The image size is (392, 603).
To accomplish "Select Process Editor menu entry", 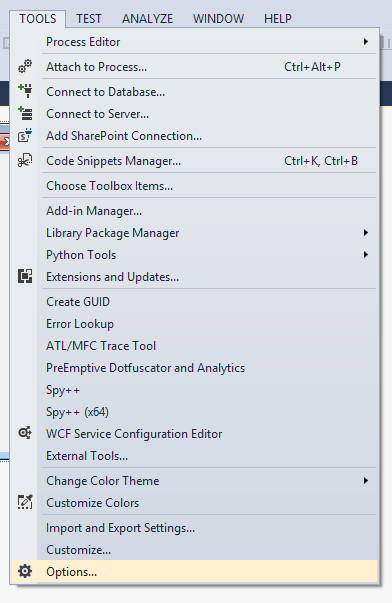I will coord(194,42).
